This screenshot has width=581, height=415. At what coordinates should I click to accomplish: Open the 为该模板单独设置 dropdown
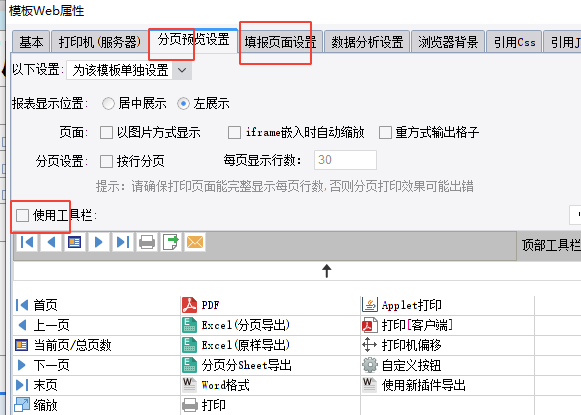pos(129,70)
